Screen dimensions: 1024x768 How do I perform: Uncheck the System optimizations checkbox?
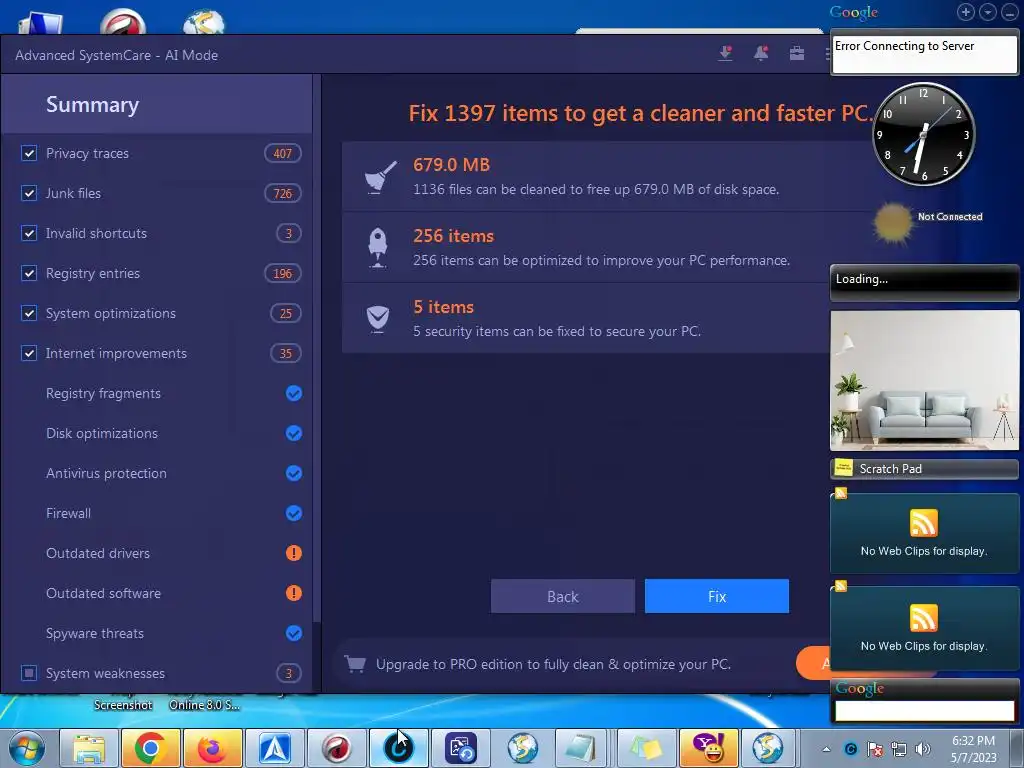[x=29, y=313]
